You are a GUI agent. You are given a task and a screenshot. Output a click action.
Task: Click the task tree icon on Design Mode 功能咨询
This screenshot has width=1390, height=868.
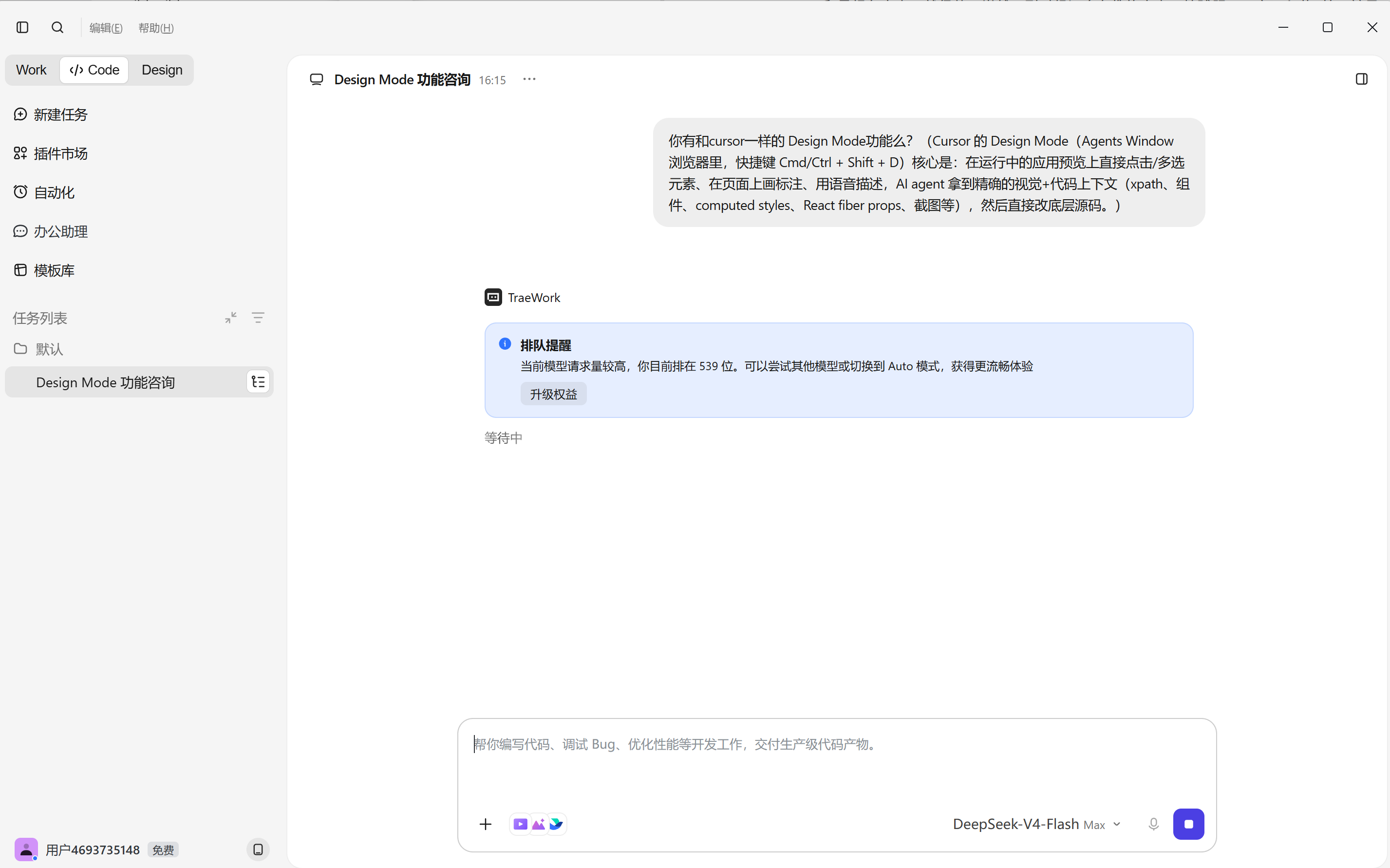[258, 382]
